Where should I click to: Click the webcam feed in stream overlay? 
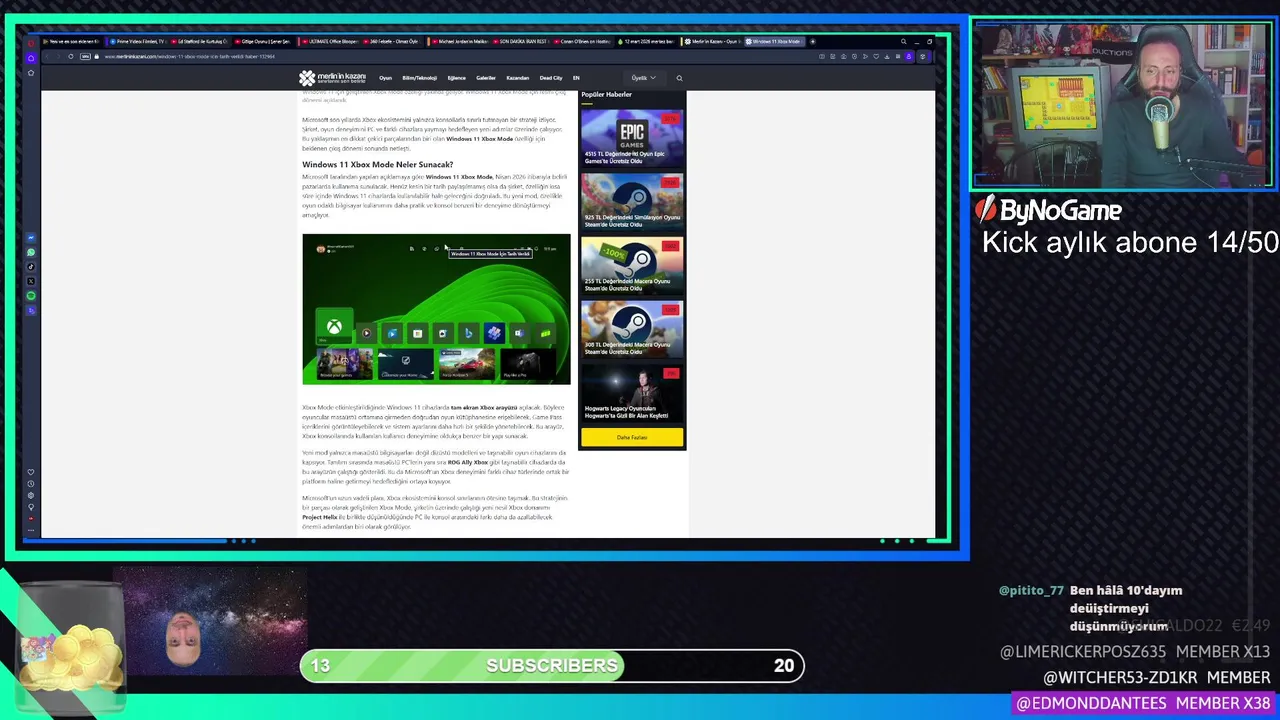point(1122,104)
